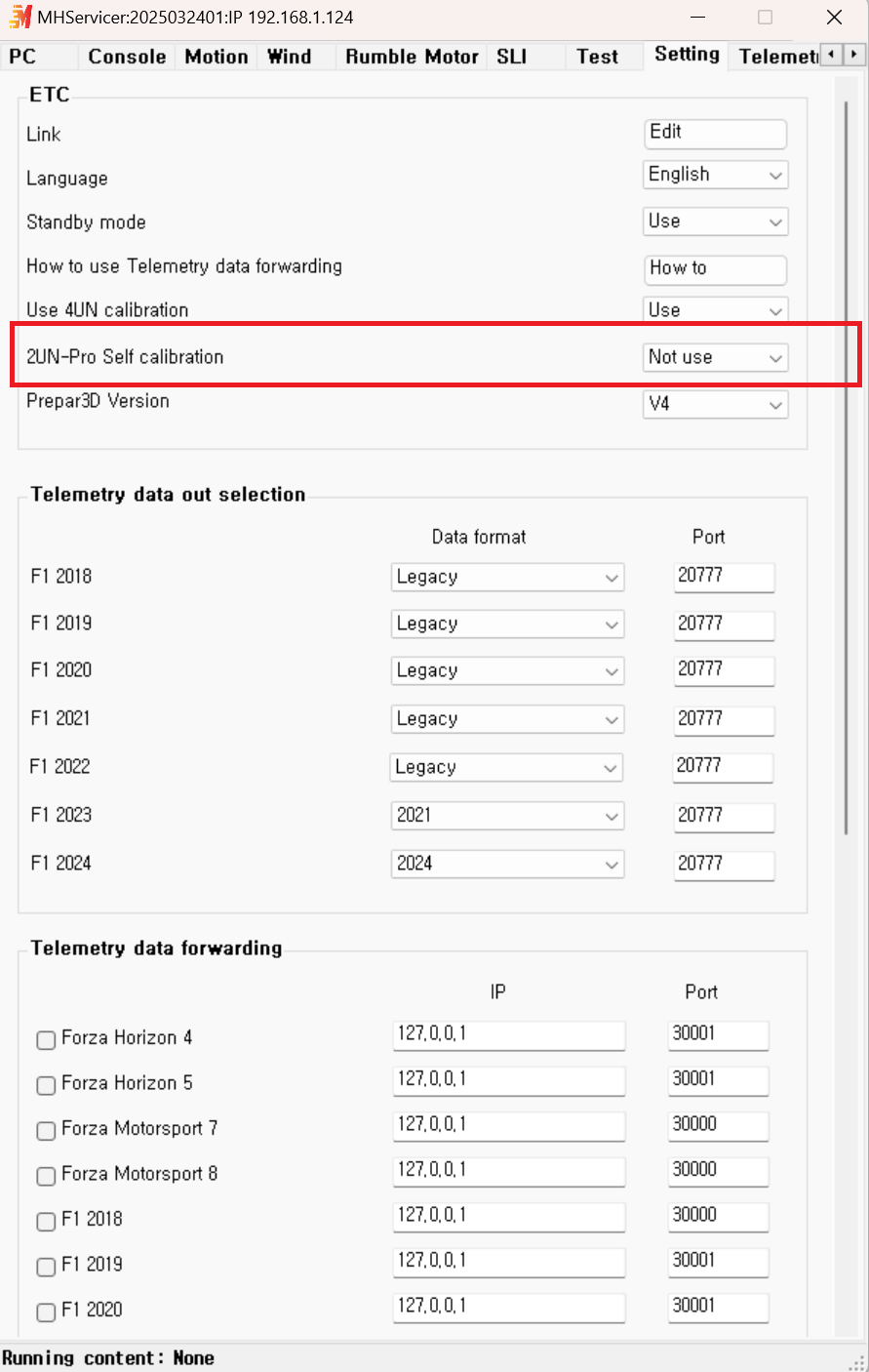Click the F1 2023 output port field
The height and width of the screenshot is (1372, 869).
pyautogui.click(x=724, y=817)
